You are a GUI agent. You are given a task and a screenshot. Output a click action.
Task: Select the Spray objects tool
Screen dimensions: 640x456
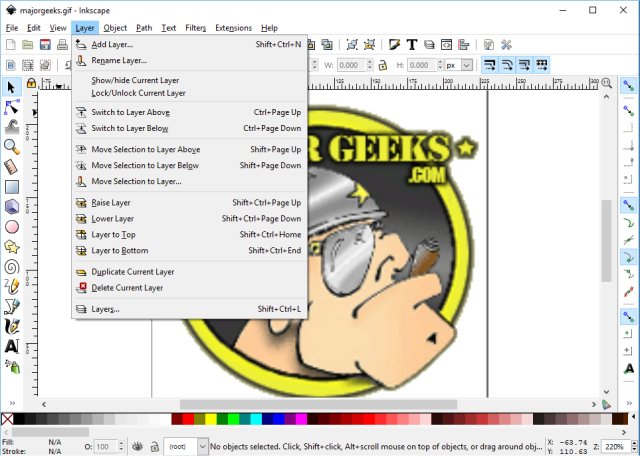pyautogui.click(x=11, y=366)
